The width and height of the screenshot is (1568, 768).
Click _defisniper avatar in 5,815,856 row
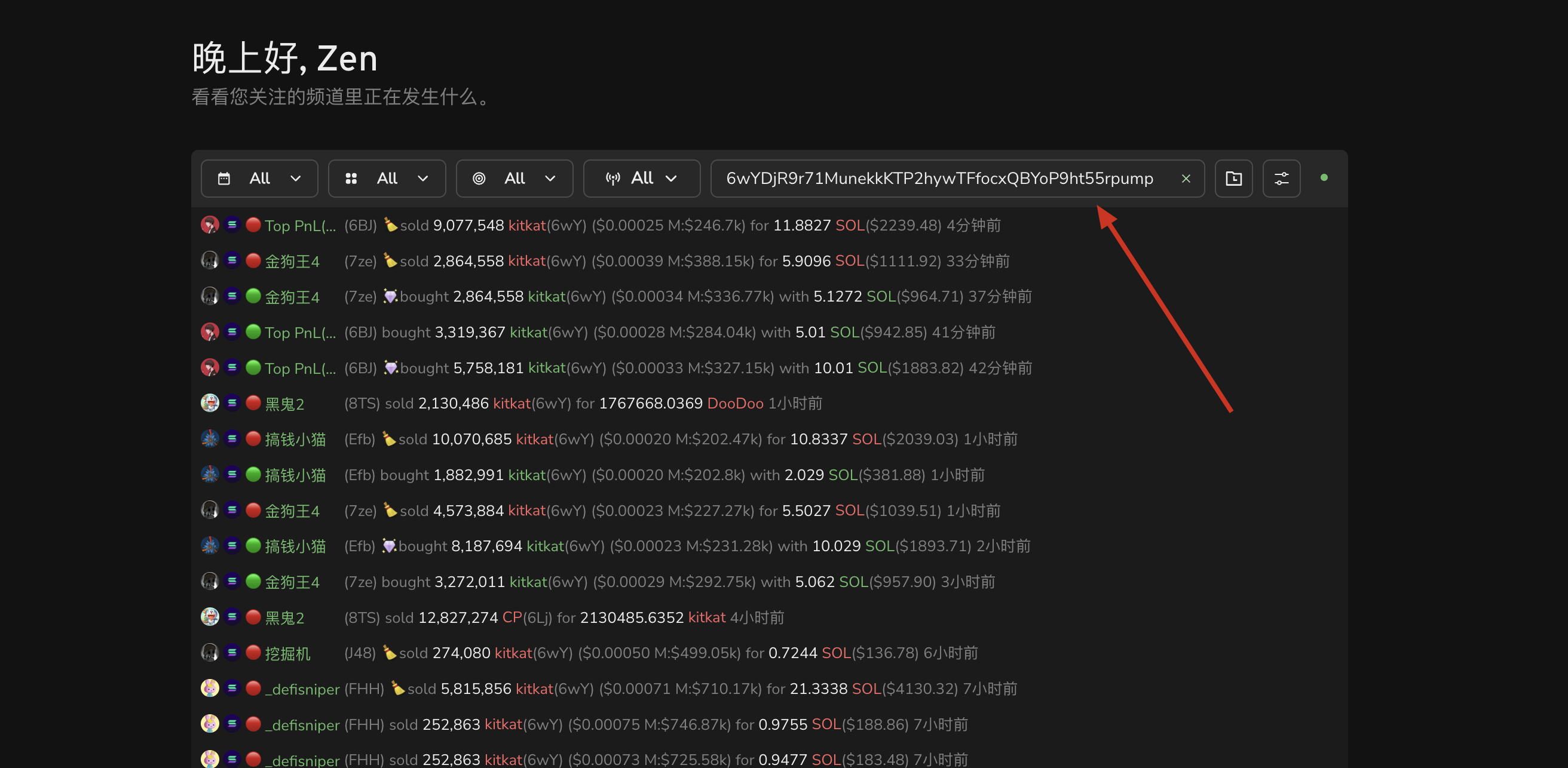210,689
